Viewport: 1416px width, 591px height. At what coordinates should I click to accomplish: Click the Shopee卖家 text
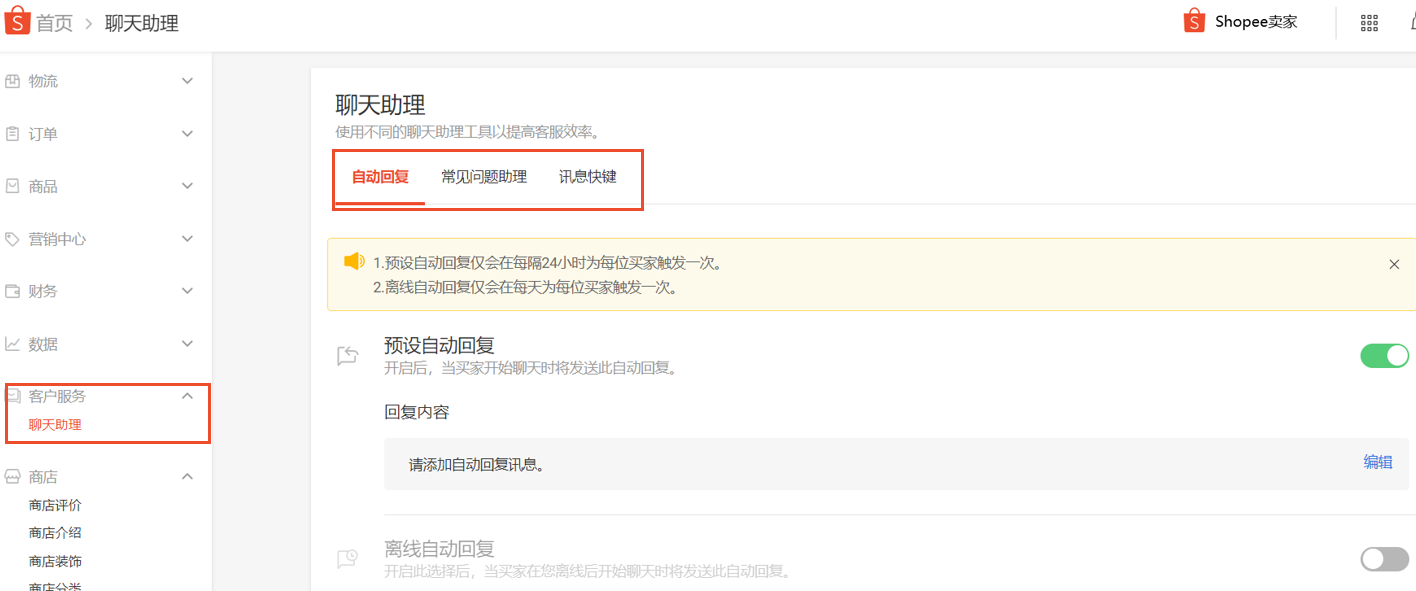1256,22
